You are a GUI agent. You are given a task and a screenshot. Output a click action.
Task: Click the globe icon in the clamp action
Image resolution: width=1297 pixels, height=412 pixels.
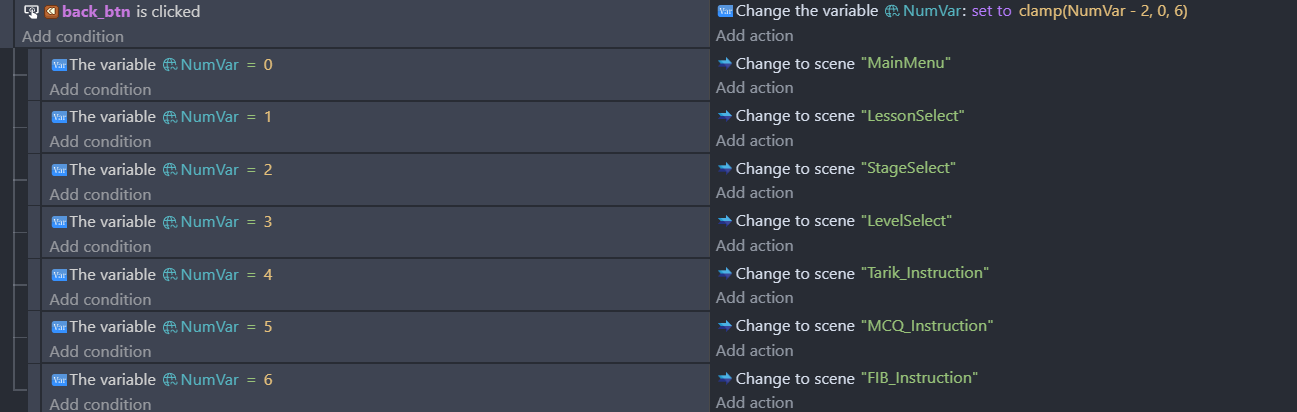click(x=892, y=11)
